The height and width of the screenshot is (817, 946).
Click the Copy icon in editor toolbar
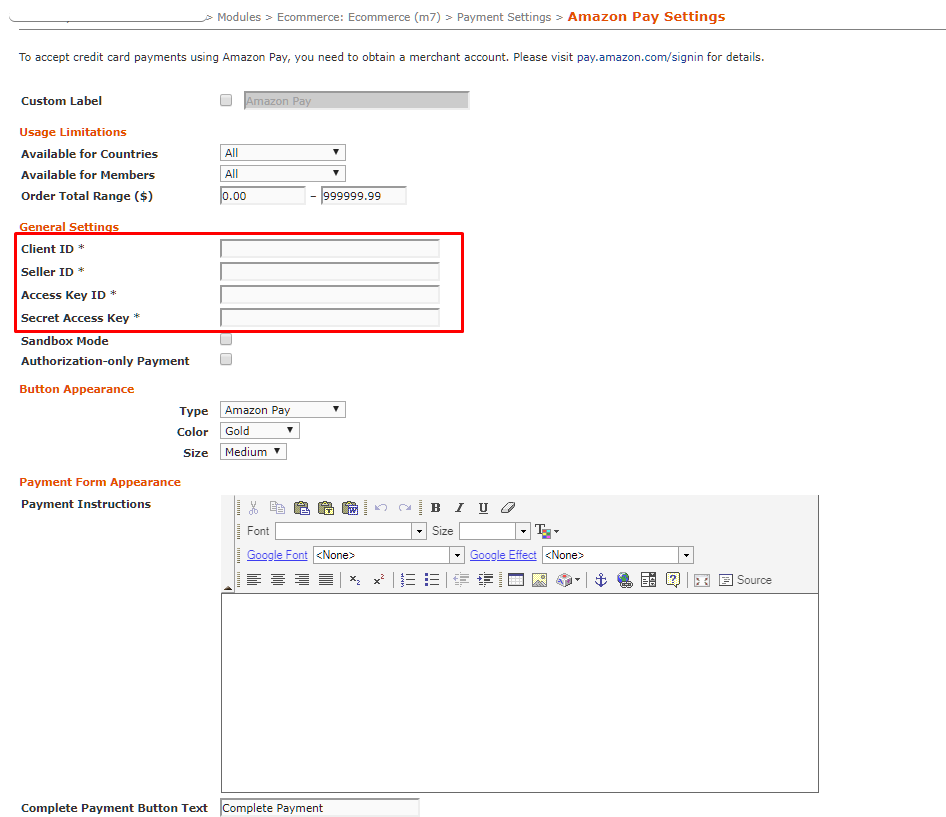click(x=278, y=508)
